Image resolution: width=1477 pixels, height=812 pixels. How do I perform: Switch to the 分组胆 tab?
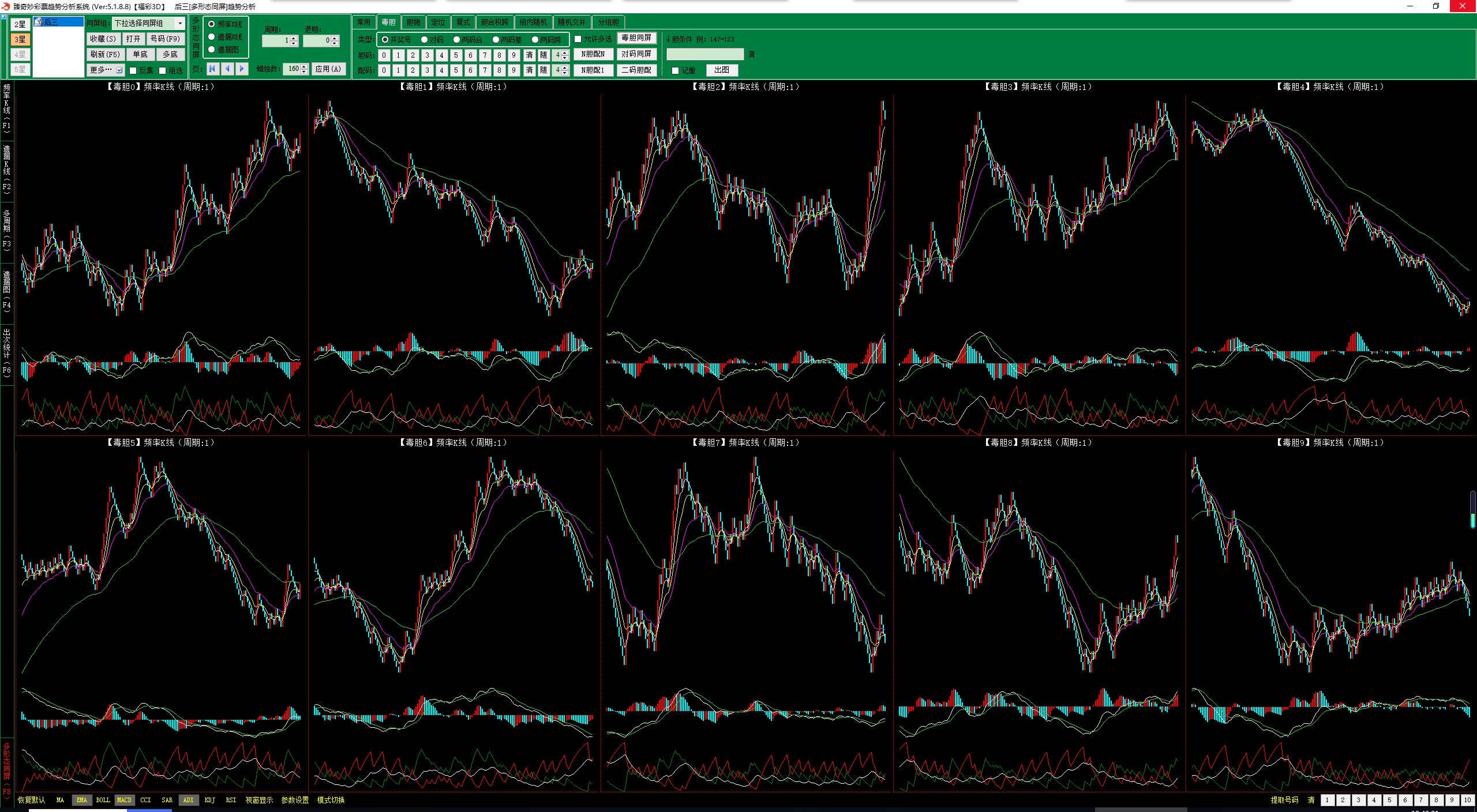click(608, 22)
